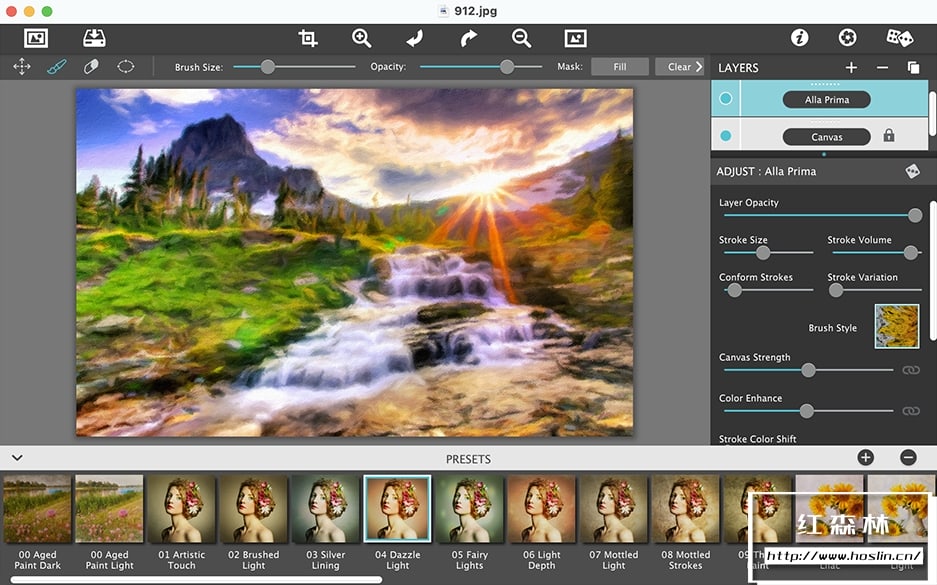Click the Layer Opacity slider handle
The width and height of the screenshot is (937, 585).
click(914, 215)
